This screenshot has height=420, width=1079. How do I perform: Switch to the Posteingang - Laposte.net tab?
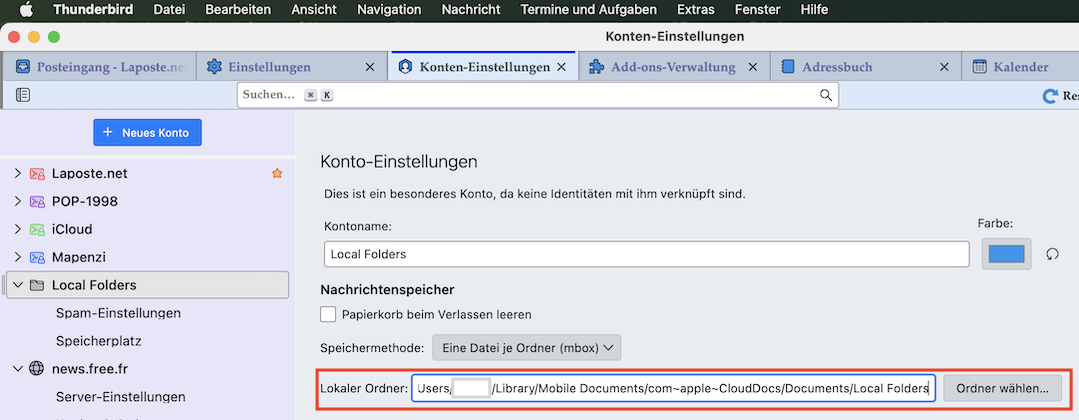coord(100,67)
